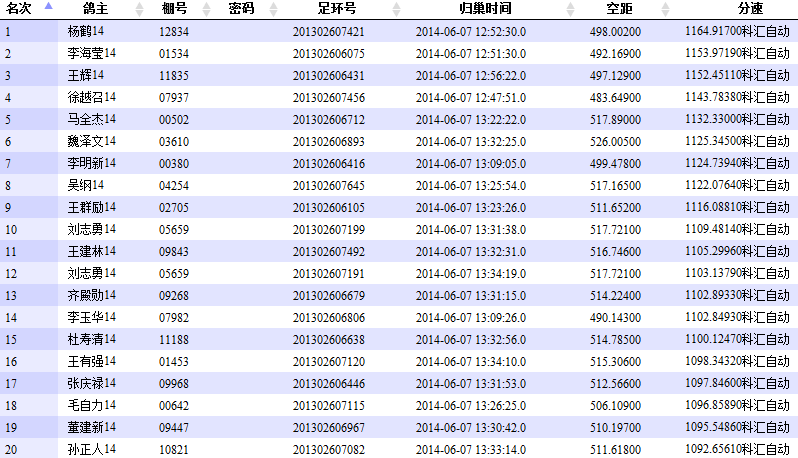Select rank cell number 13
This screenshot has height=458, width=798.
tap(12, 295)
